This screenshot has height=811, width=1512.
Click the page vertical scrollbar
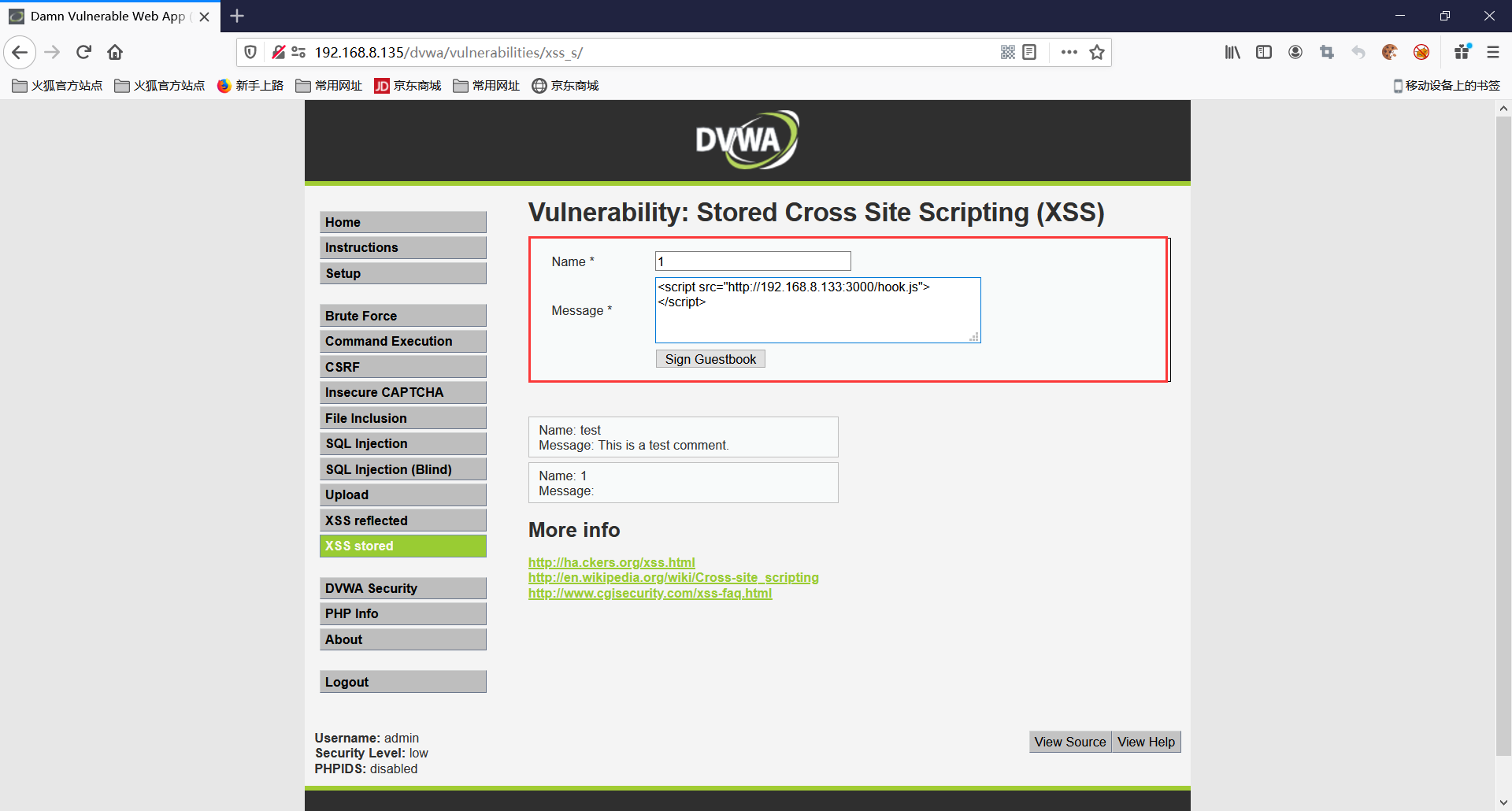click(1503, 435)
